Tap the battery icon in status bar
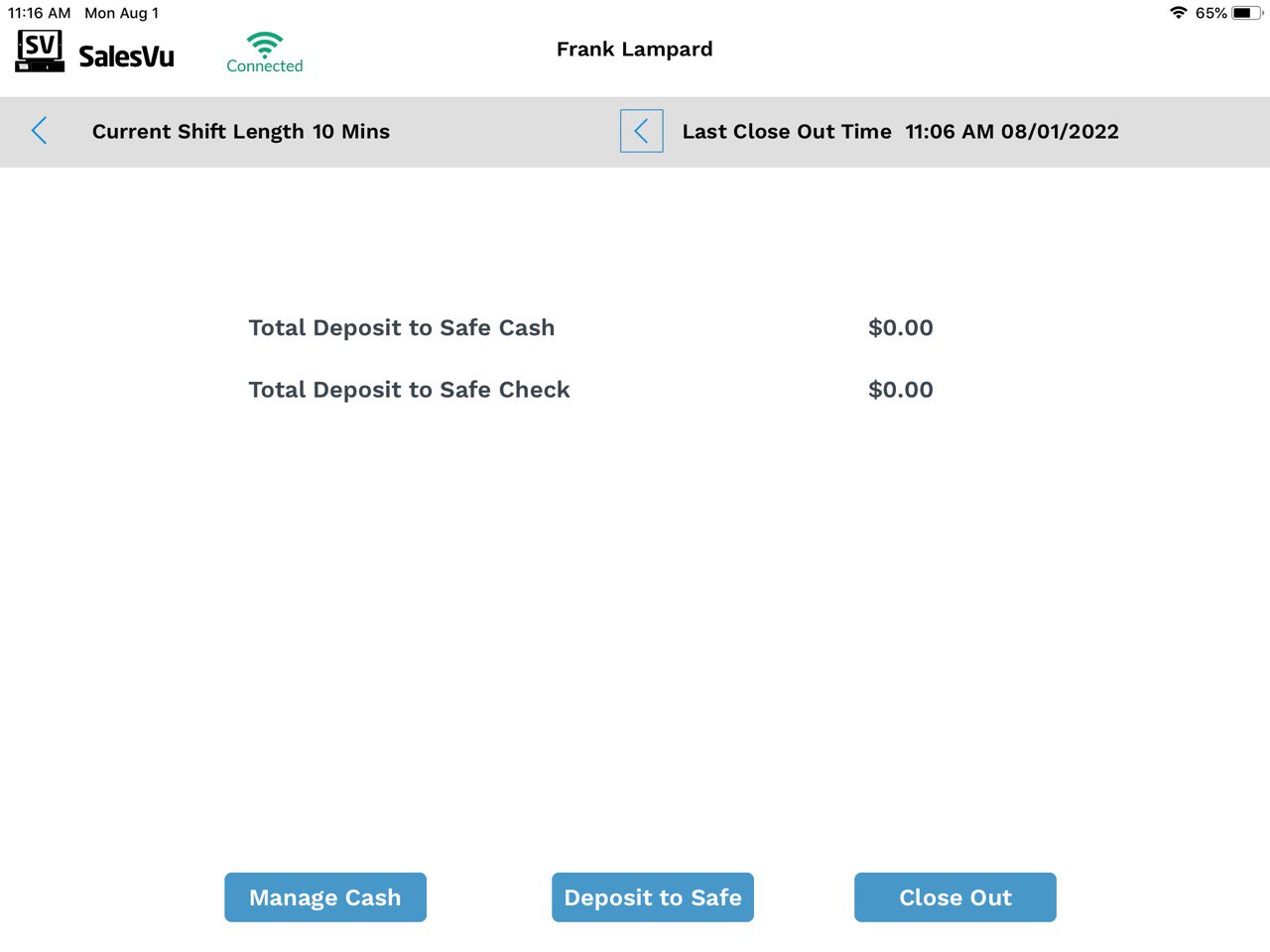1270x952 pixels. click(1246, 13)
